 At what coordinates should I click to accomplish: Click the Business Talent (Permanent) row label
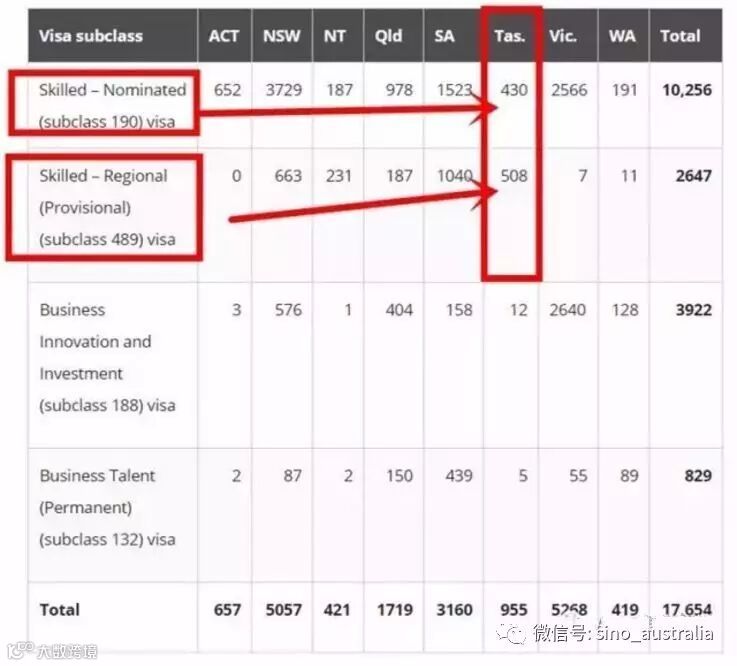click(107, 507)
